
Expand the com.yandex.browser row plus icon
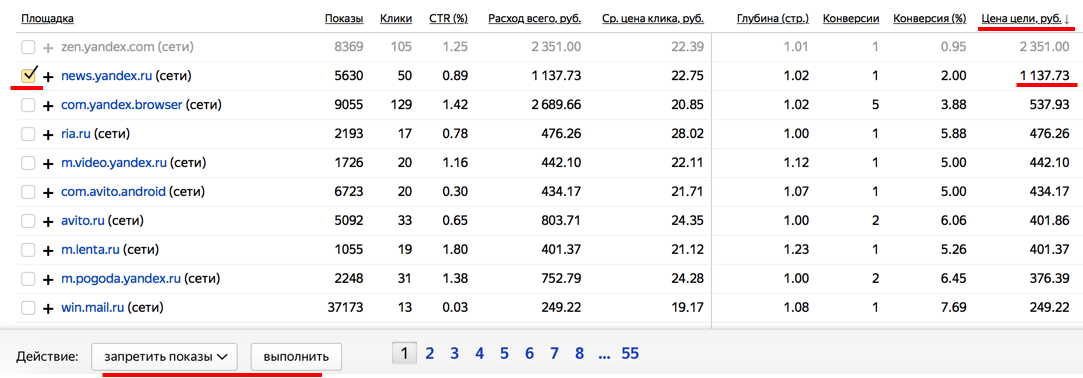(x=48, y=106)
